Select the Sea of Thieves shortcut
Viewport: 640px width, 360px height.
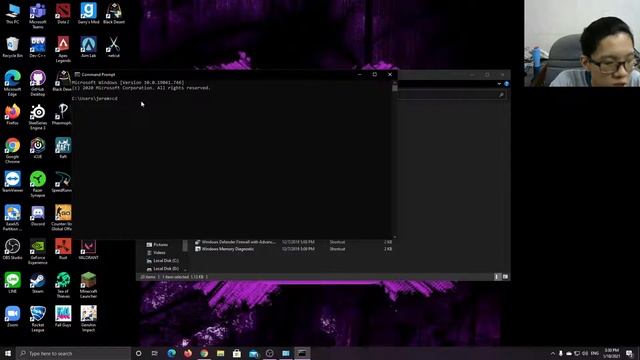click(63, 285)
